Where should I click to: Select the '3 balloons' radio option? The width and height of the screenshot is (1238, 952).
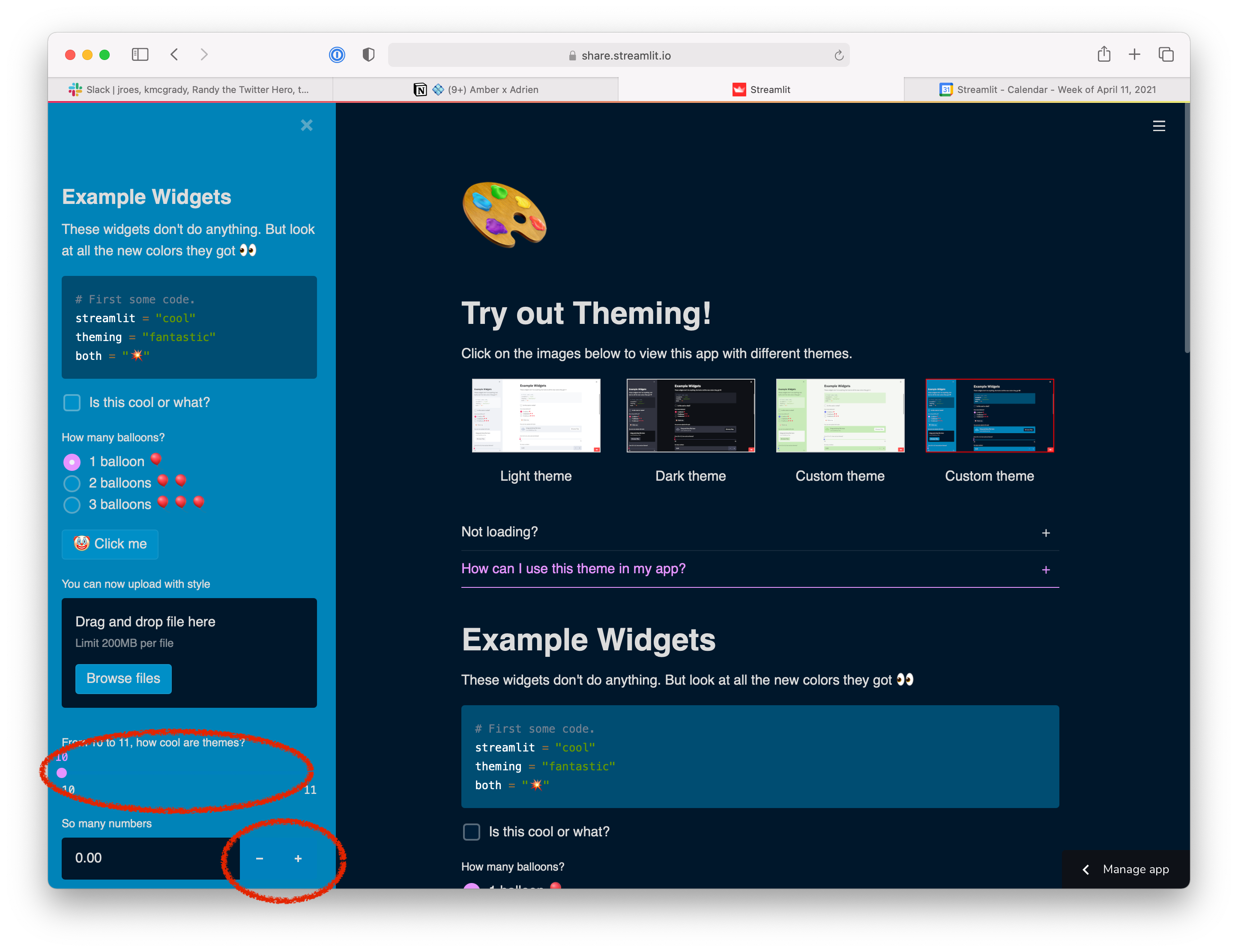72,505
